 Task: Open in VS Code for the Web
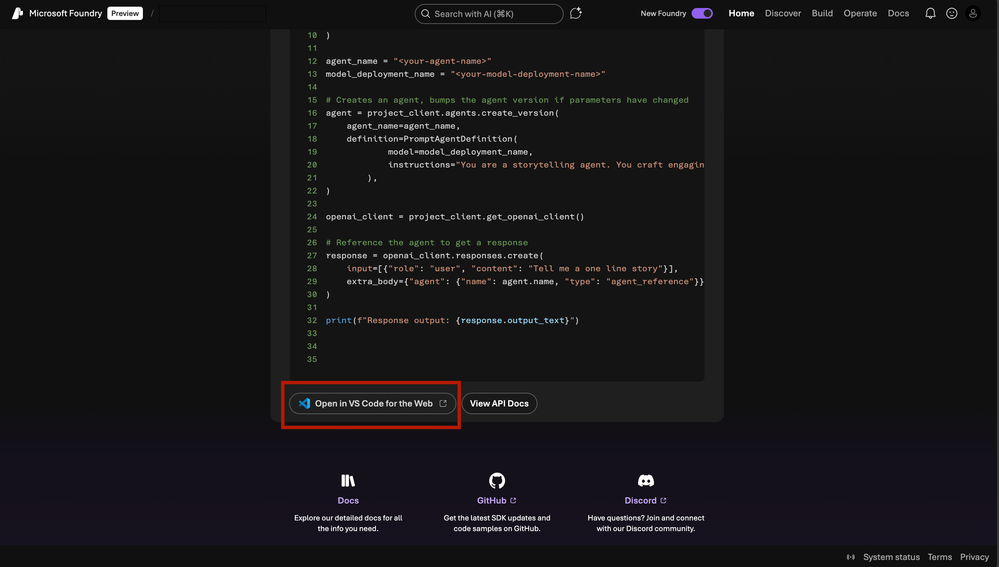pos(373,403)
